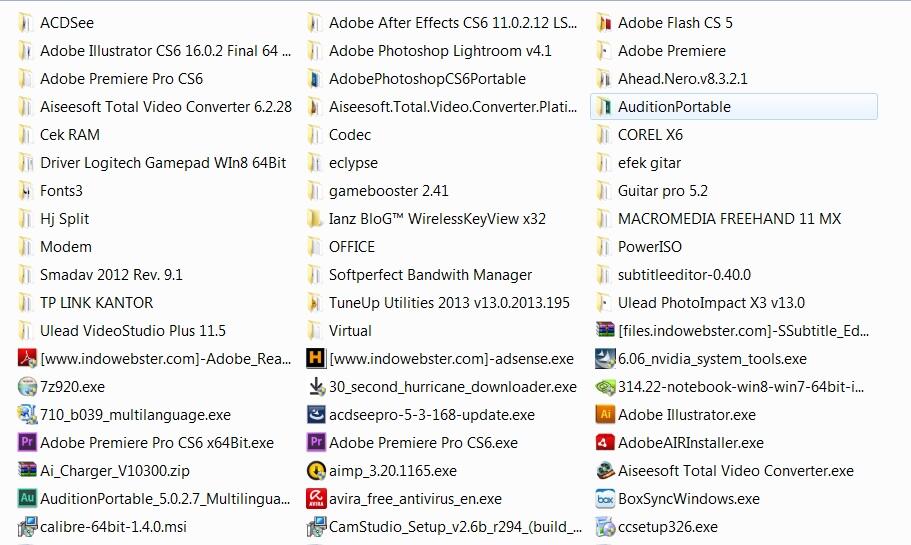Select the PowerISO folder name

click(650, 247)
